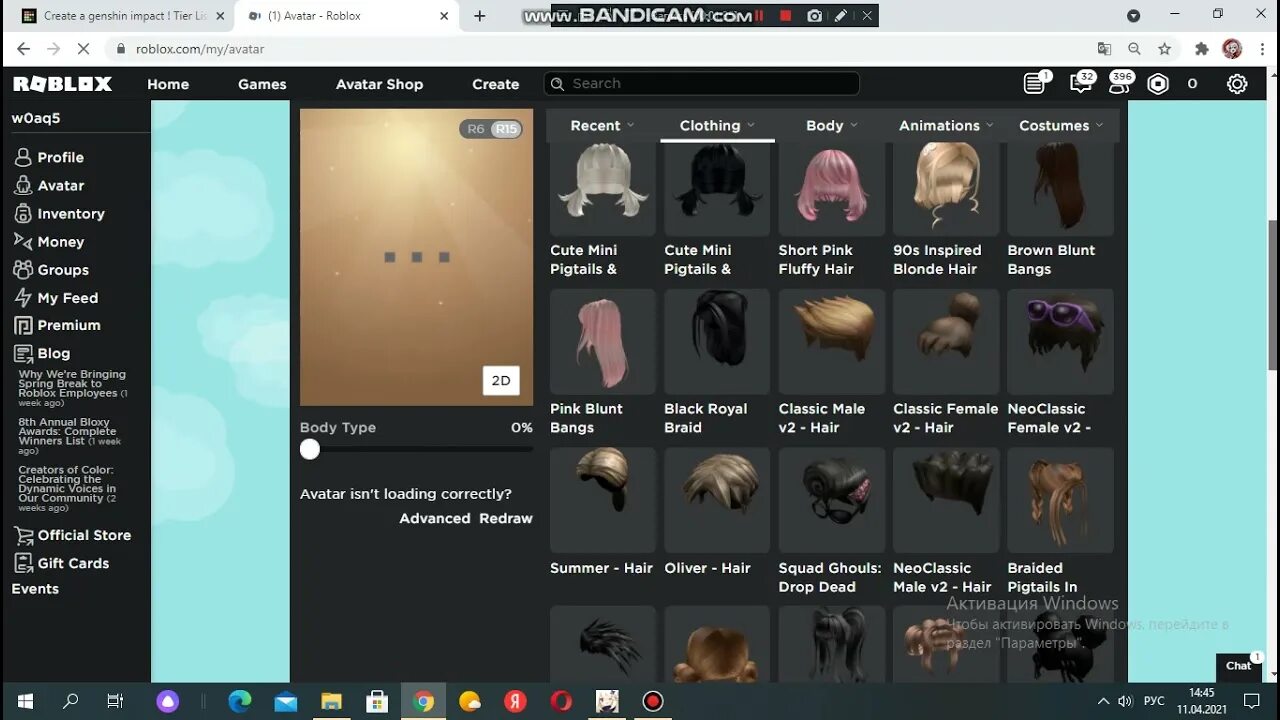The height and width of the screenshot is (720, 1280).
Task: Open Create in top navigation
Action: pos(495,84)
